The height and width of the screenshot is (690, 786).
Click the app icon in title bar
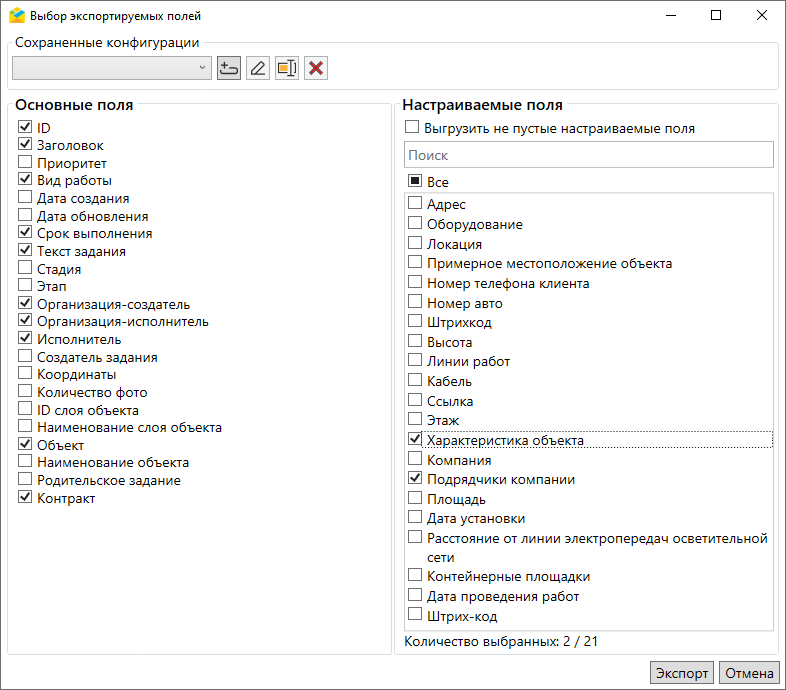(x=16, y=16)
